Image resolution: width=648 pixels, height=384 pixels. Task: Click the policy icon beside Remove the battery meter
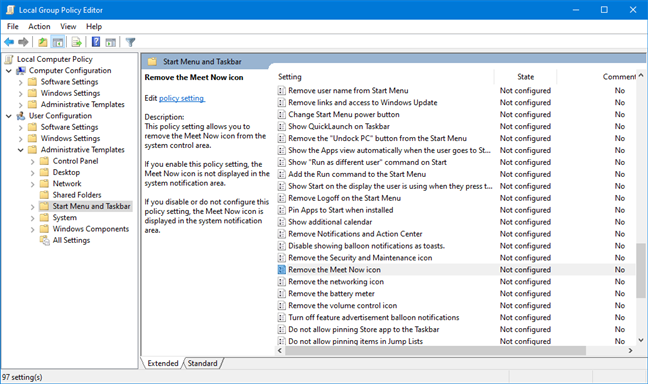tap(281, 293)
